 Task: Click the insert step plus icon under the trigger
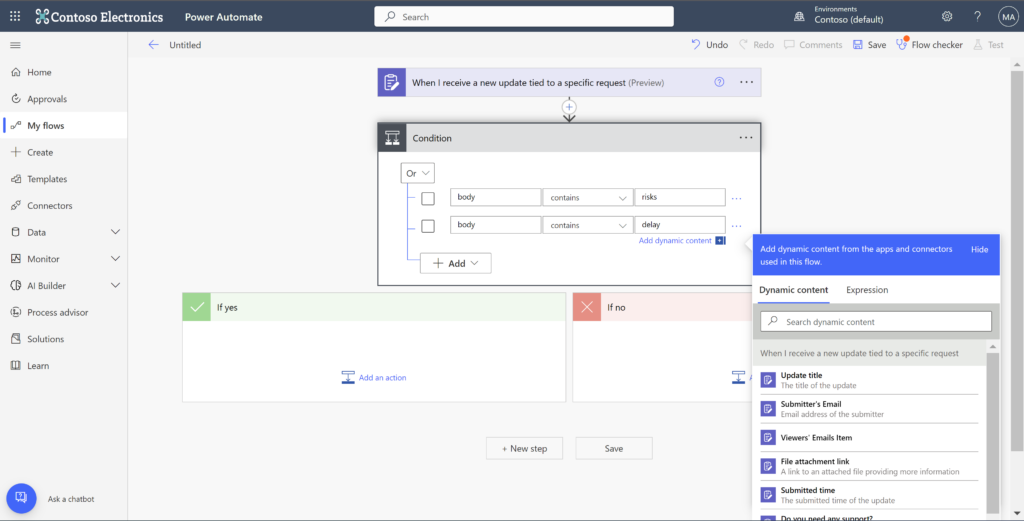tap(569, 106)
